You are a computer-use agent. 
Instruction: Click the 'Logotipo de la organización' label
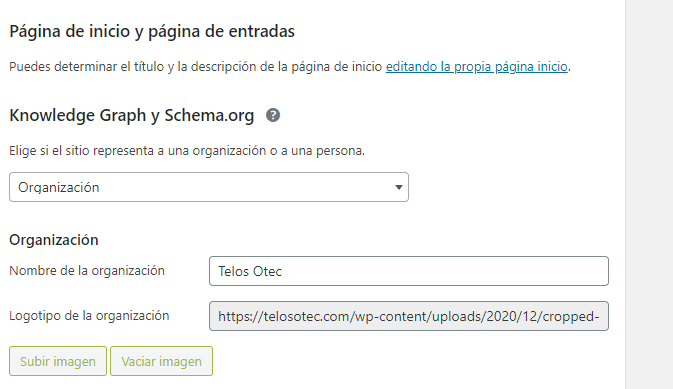click(89, 316)
